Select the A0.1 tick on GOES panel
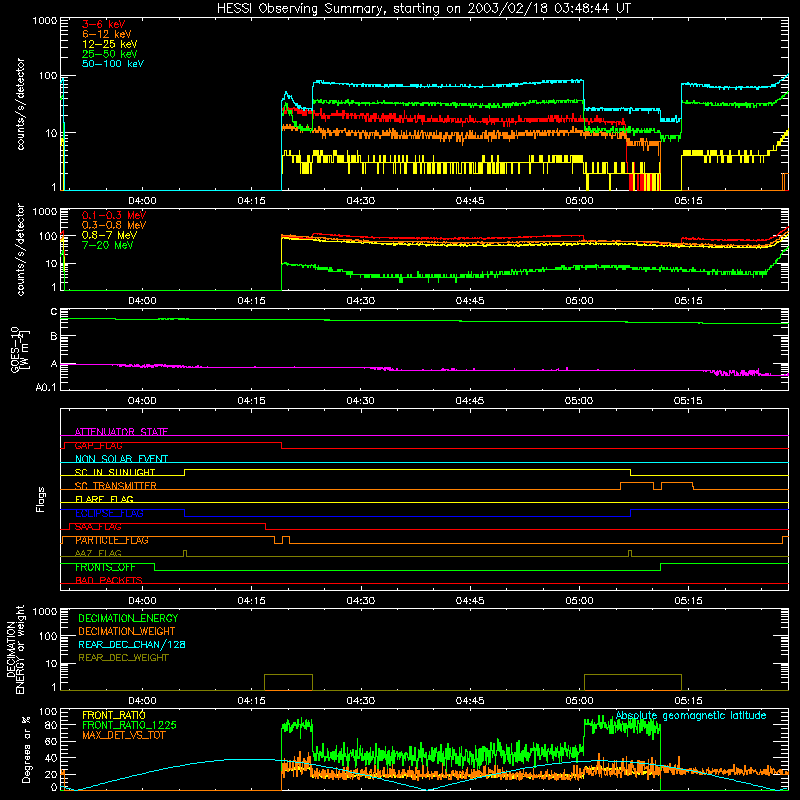This screenshot has width=800, height=800. [46, 388]
